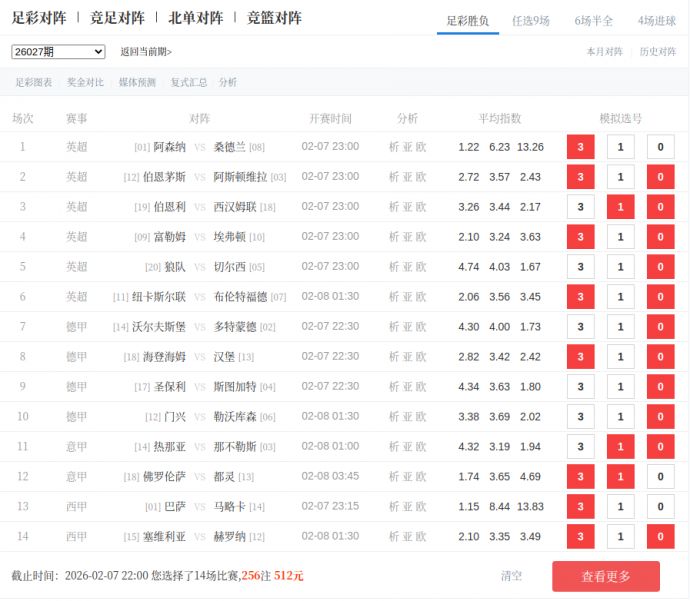Click 析 analysis link for match 1
Image resolution: width=690 pixels, height=601 pixels.
[x=394, y=147]
